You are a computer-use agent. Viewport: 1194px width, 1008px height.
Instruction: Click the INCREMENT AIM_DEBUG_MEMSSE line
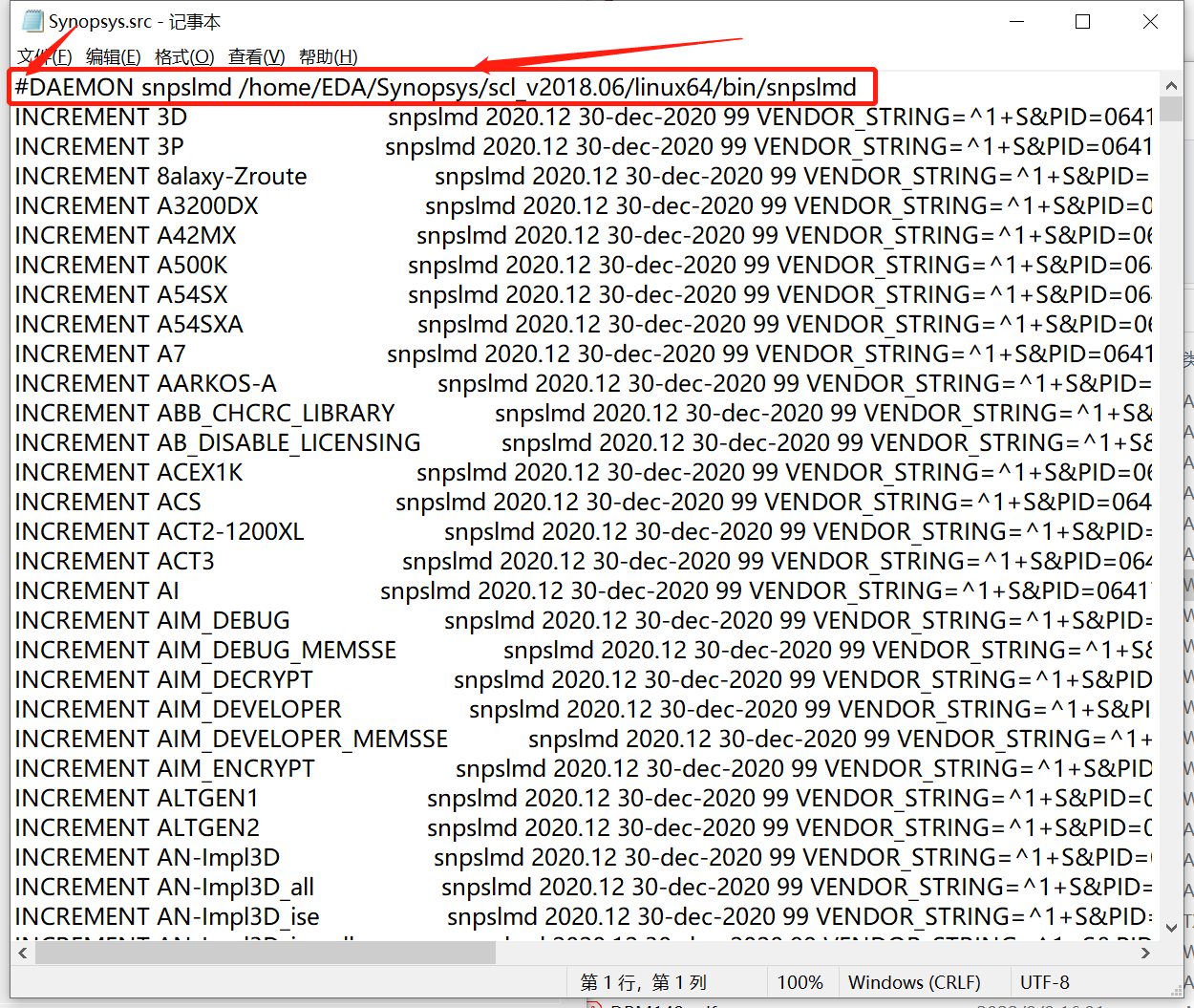[584, 650]
